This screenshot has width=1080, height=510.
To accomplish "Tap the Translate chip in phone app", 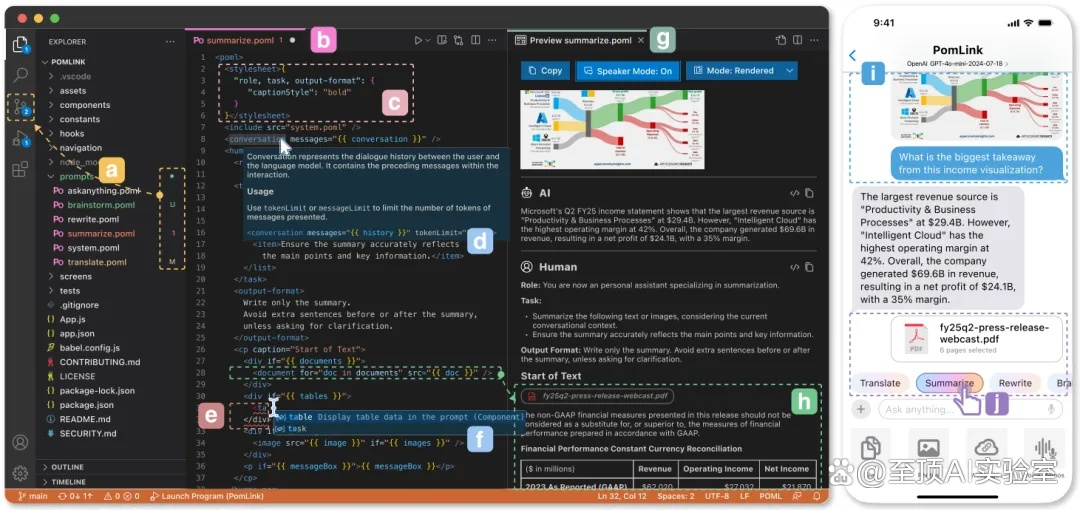I will coord(880,383).
